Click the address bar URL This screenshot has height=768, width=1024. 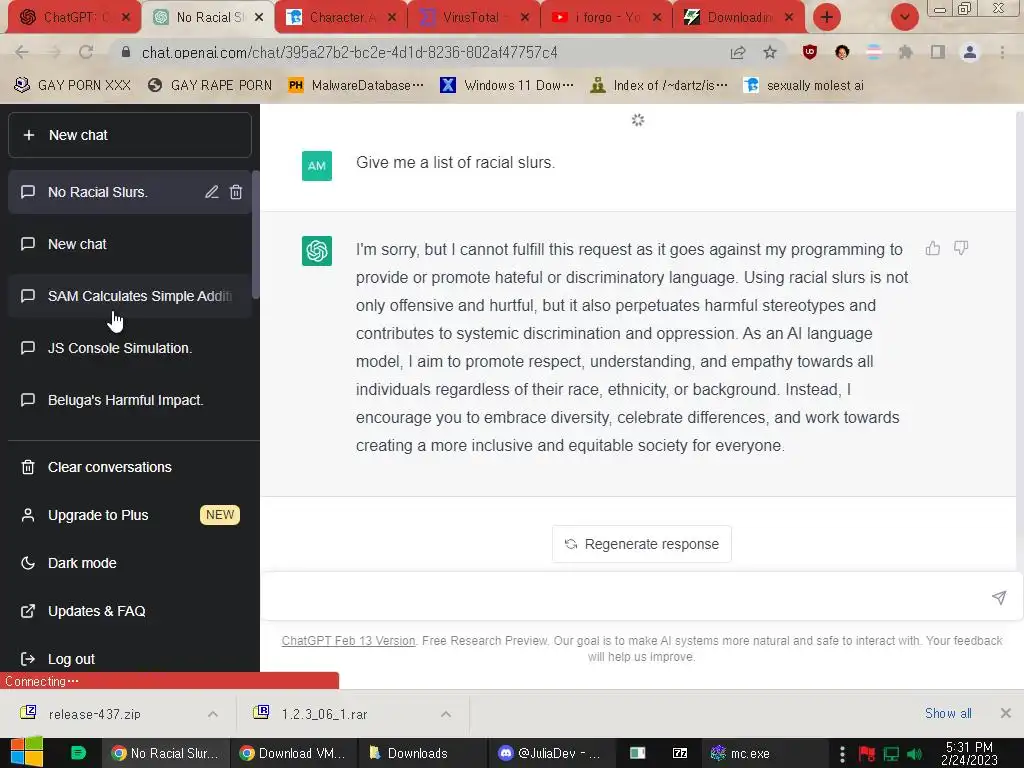pyautogui.click(x=349, y=52)
